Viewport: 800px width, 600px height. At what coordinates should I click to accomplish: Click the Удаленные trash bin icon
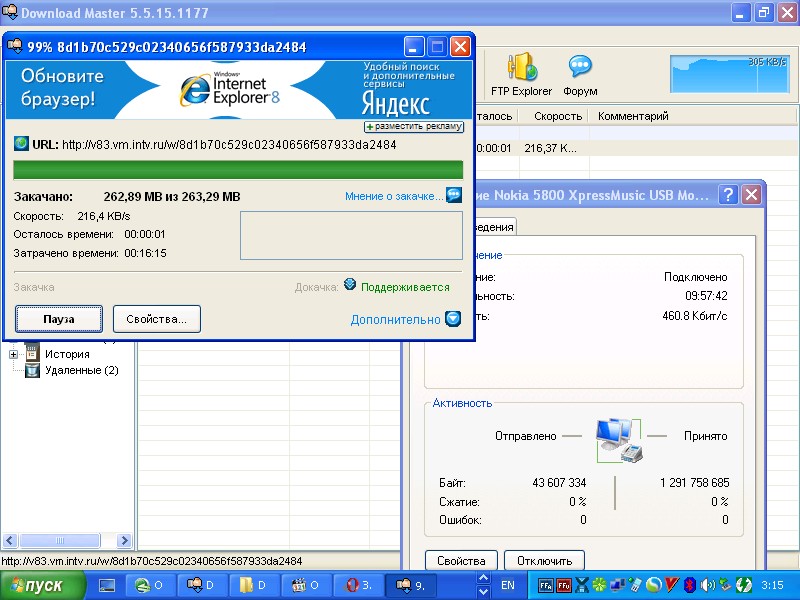(32, 370)
